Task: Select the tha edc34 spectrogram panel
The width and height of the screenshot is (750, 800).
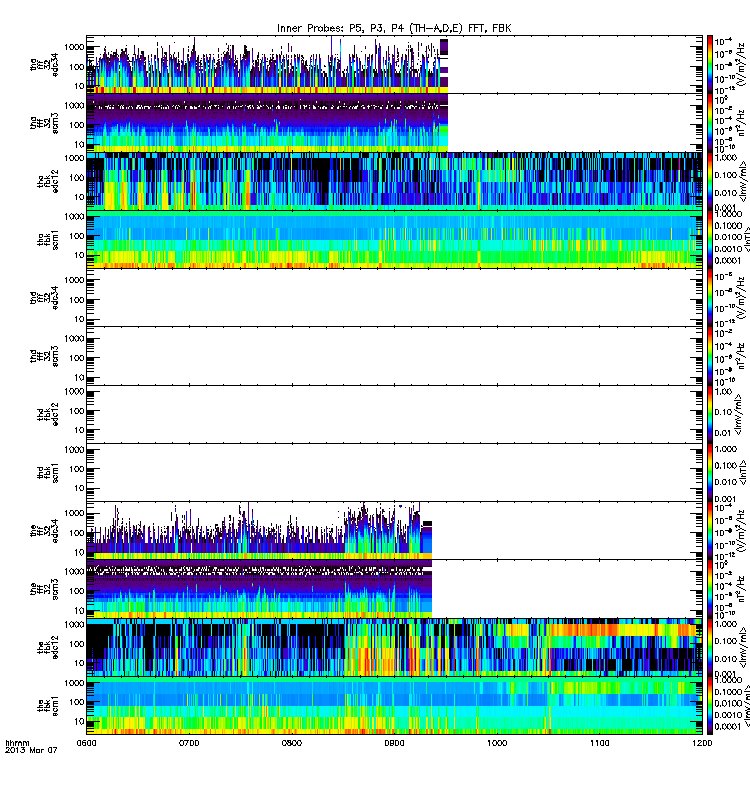Action: [x=394, y=64]
